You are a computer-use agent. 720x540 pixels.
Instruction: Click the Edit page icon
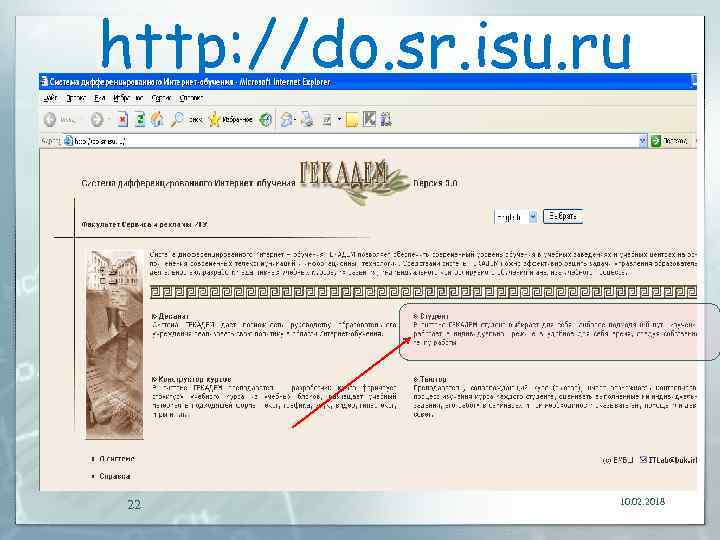click(326, 120)
